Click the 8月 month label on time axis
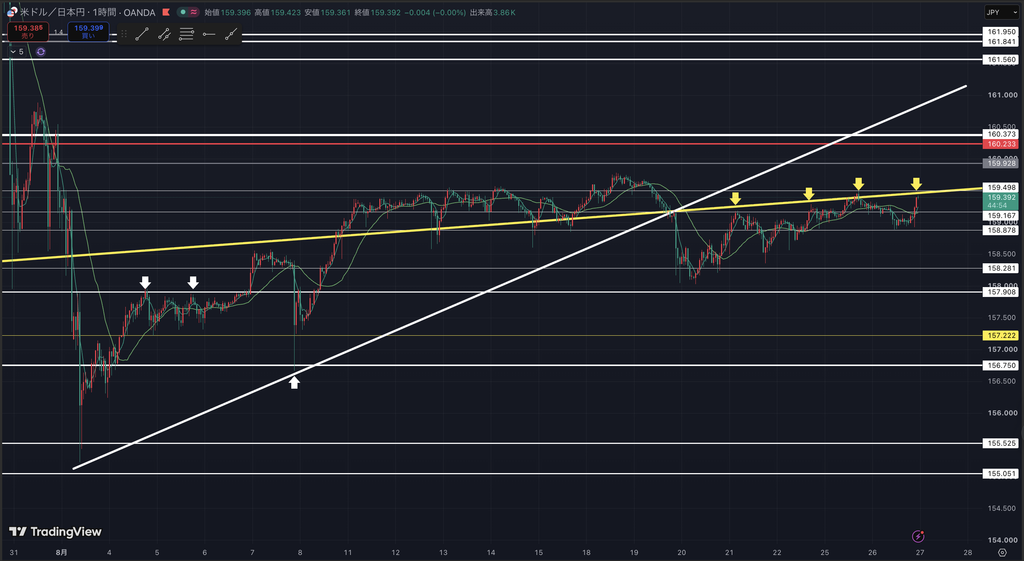 [61, 553]
